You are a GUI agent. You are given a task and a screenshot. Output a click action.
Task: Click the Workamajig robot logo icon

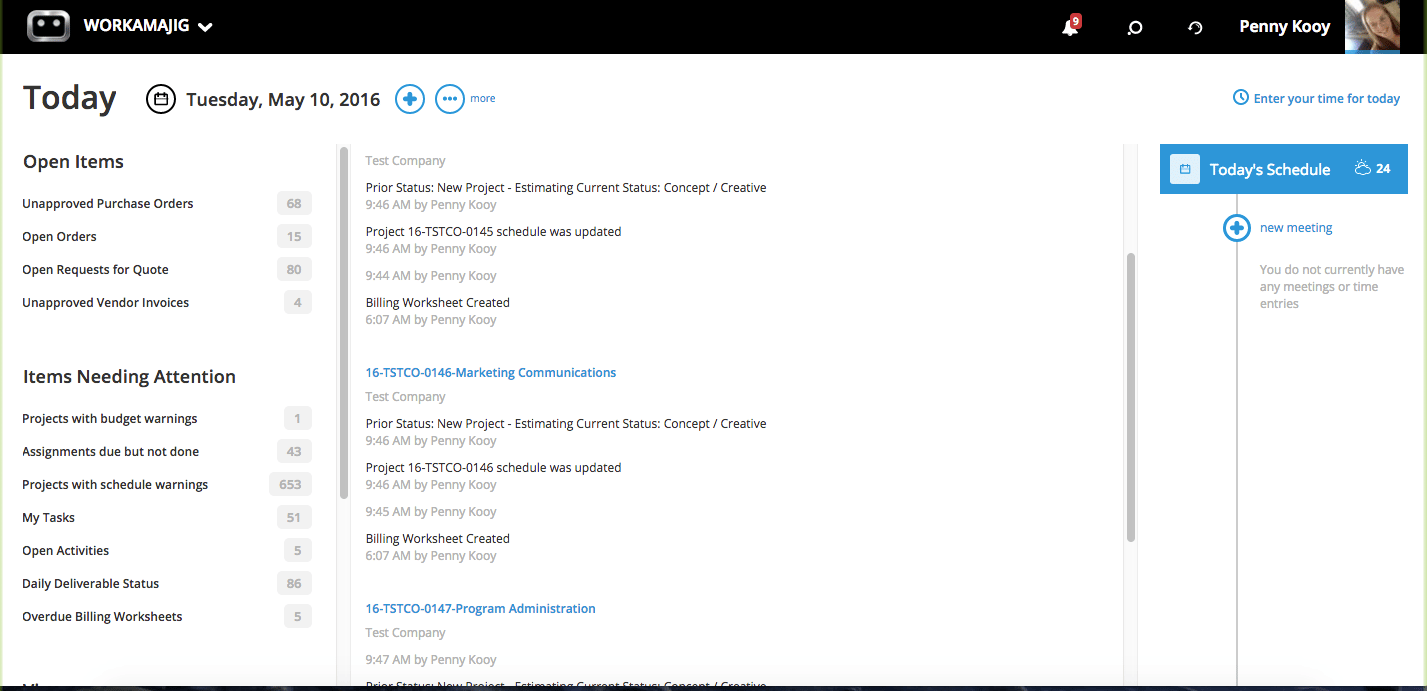[x=48, y=26]
